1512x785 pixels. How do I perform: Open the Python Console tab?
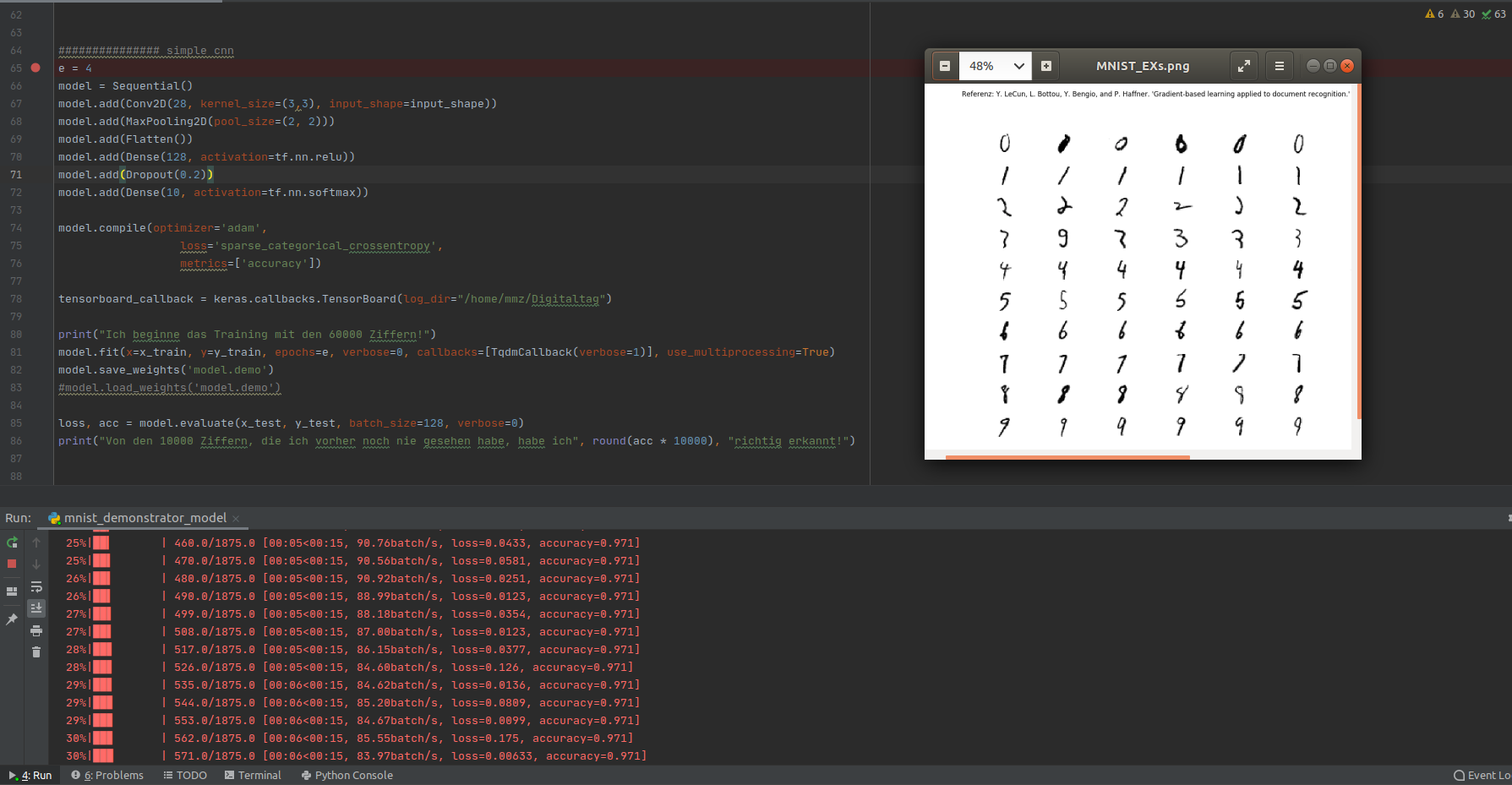point(347,775)
